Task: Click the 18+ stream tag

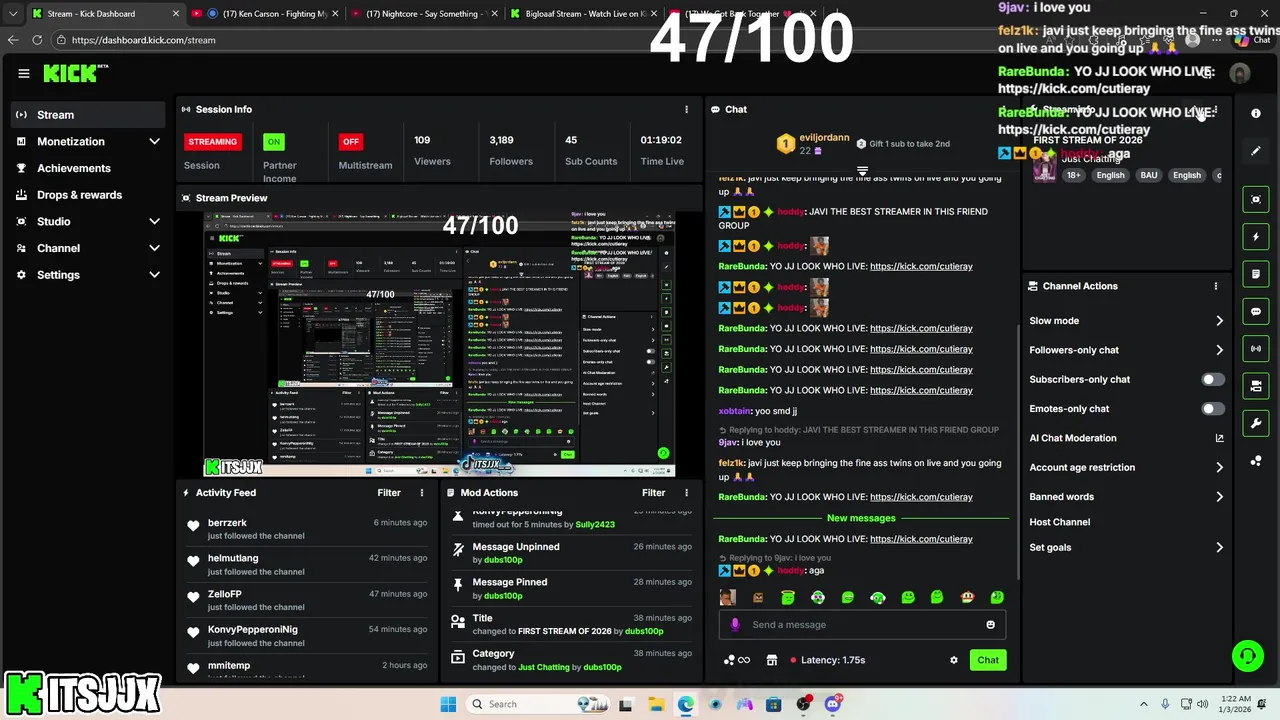Action: pos(1073,175)
